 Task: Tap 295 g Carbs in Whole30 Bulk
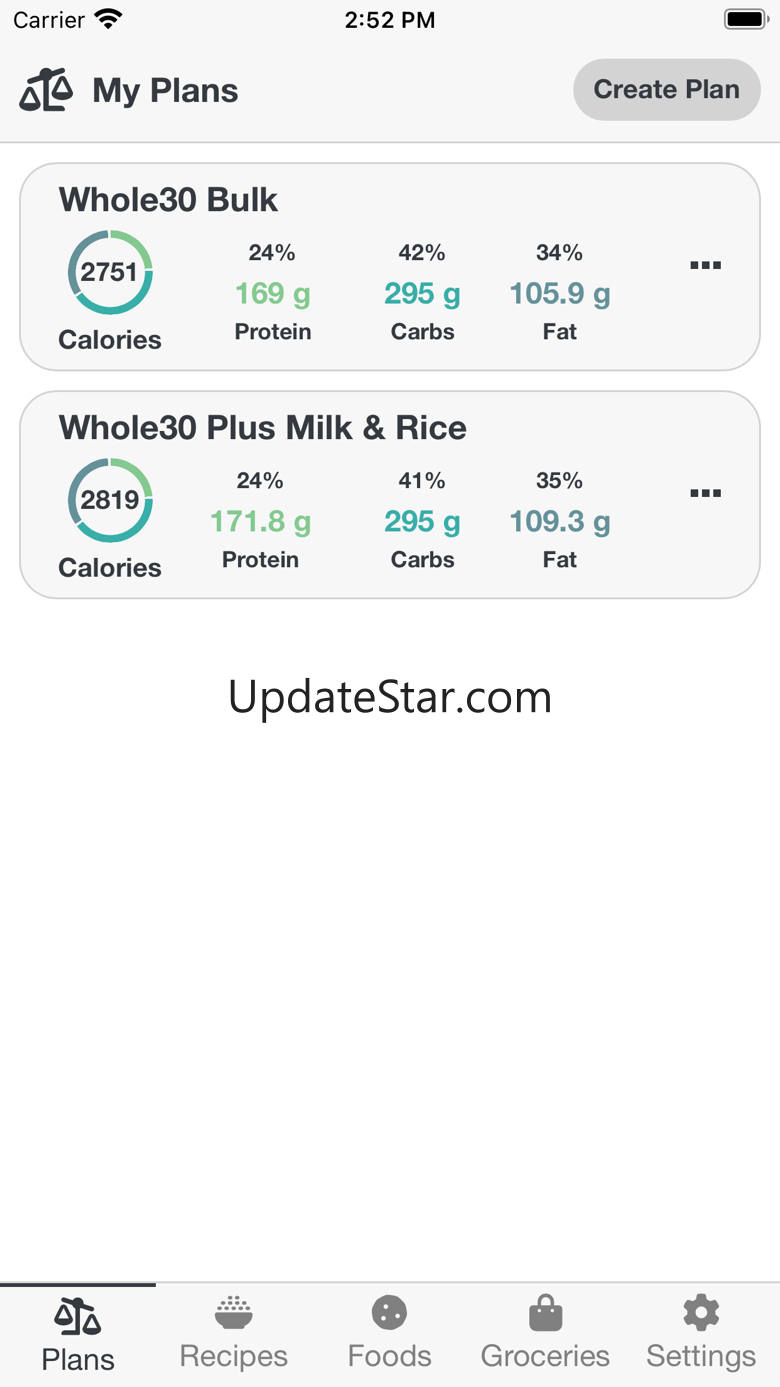coord(422,293)
